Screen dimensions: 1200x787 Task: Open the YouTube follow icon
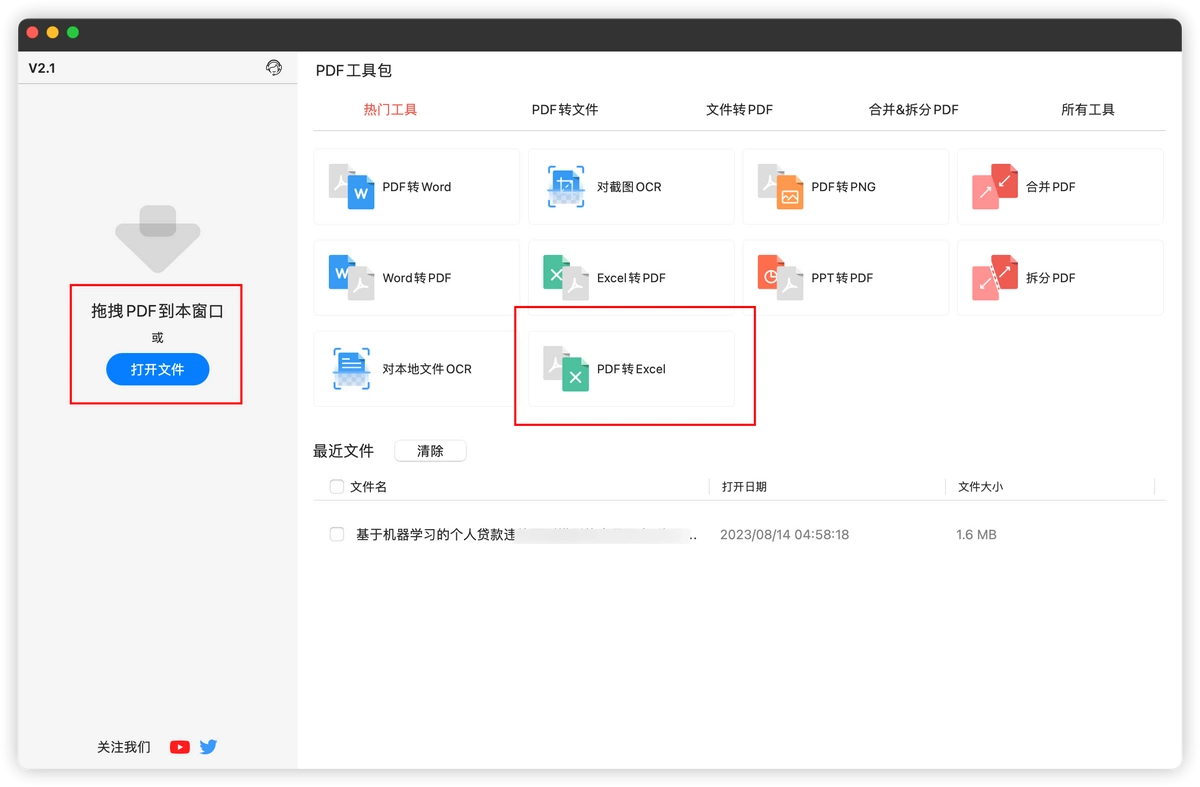(x=180, y=747)
